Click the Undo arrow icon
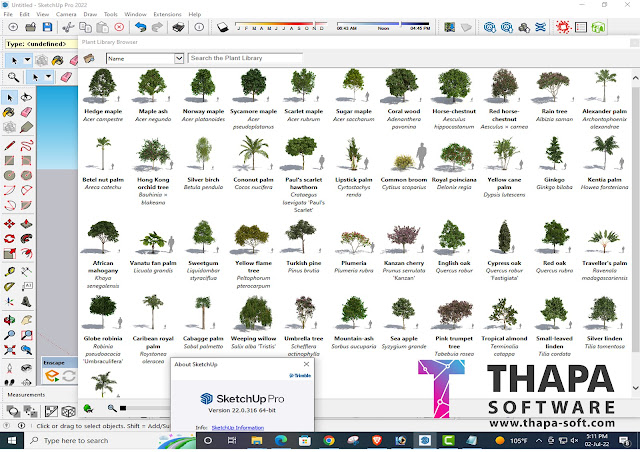Screen dimensions: 640x452 pyautogui.click(x=140, y=27)
